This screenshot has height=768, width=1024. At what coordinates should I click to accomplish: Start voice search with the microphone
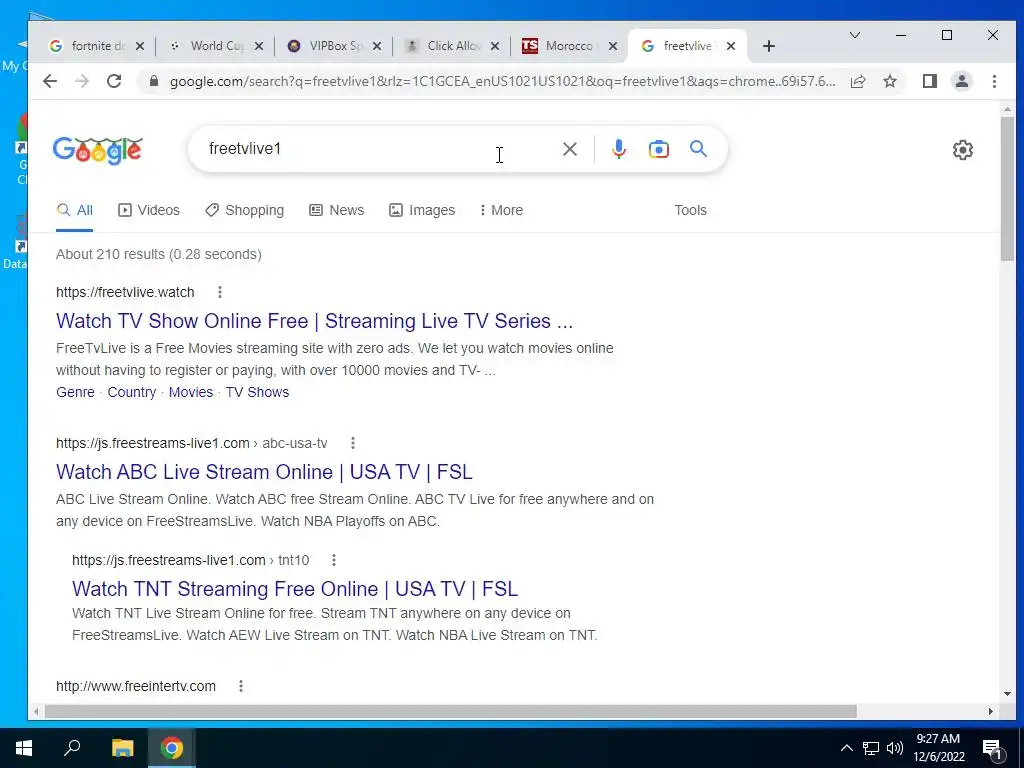click(x=618, y=149)
